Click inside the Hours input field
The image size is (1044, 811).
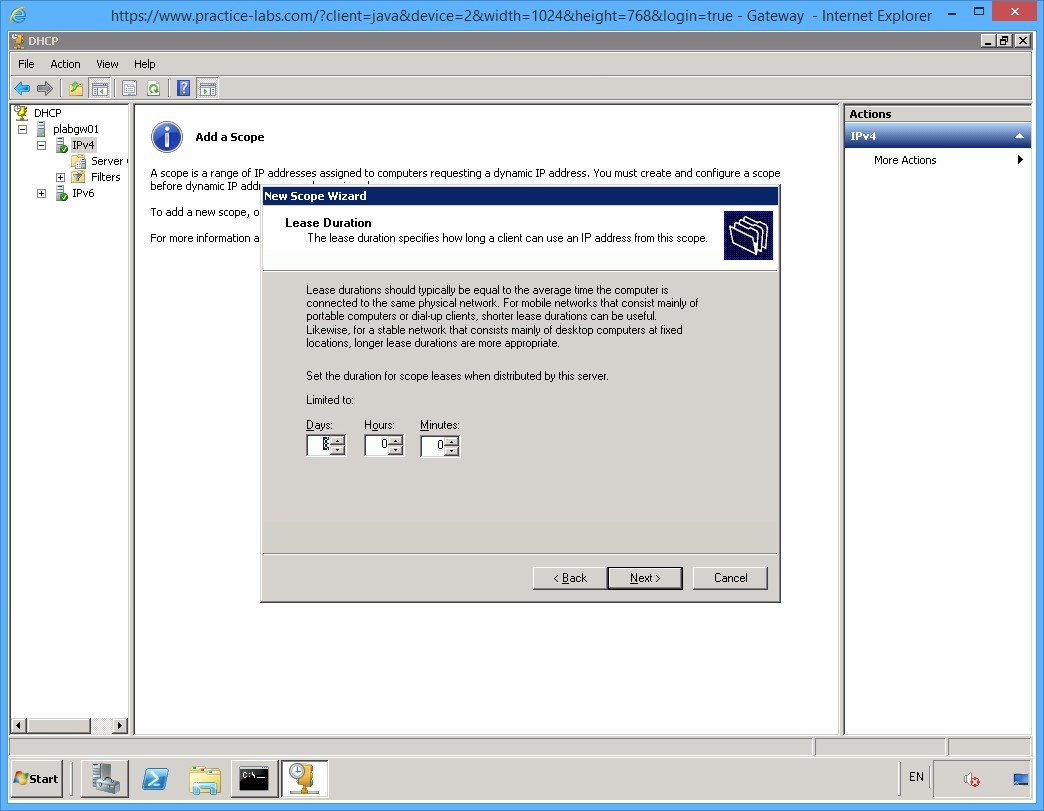click(x=379, y=444)
